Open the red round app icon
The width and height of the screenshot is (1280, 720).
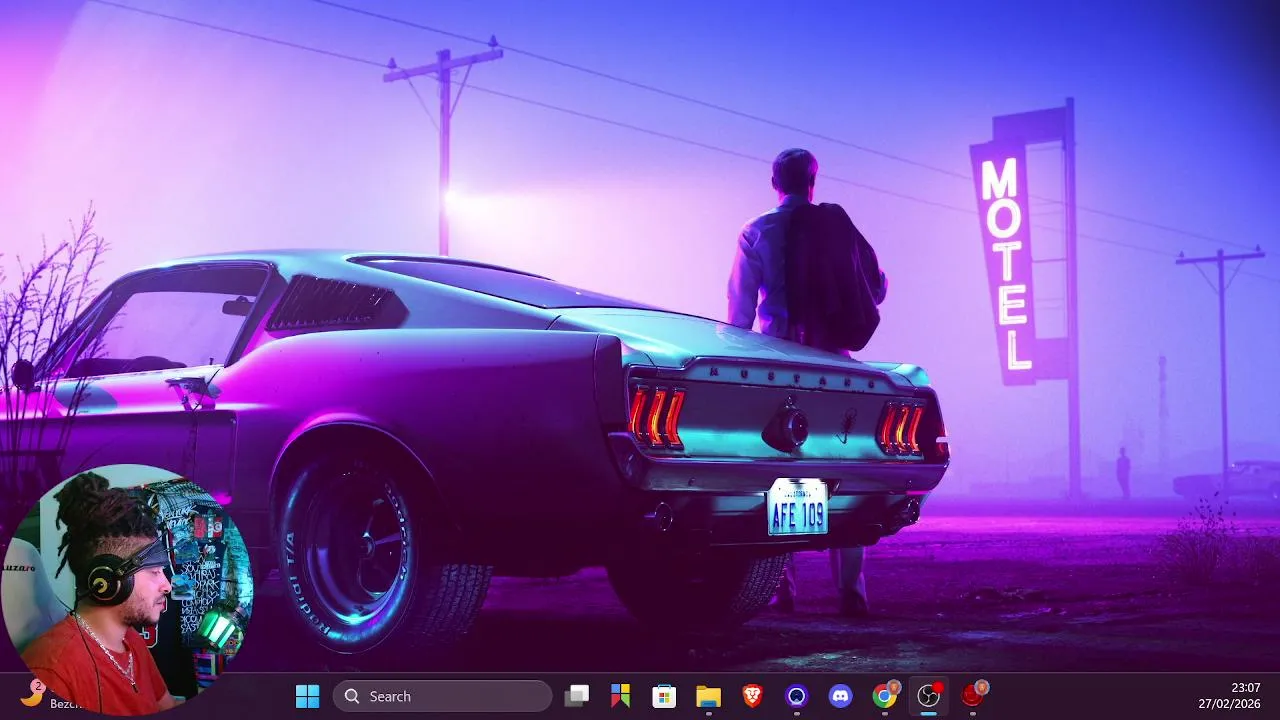coord(973,696)
